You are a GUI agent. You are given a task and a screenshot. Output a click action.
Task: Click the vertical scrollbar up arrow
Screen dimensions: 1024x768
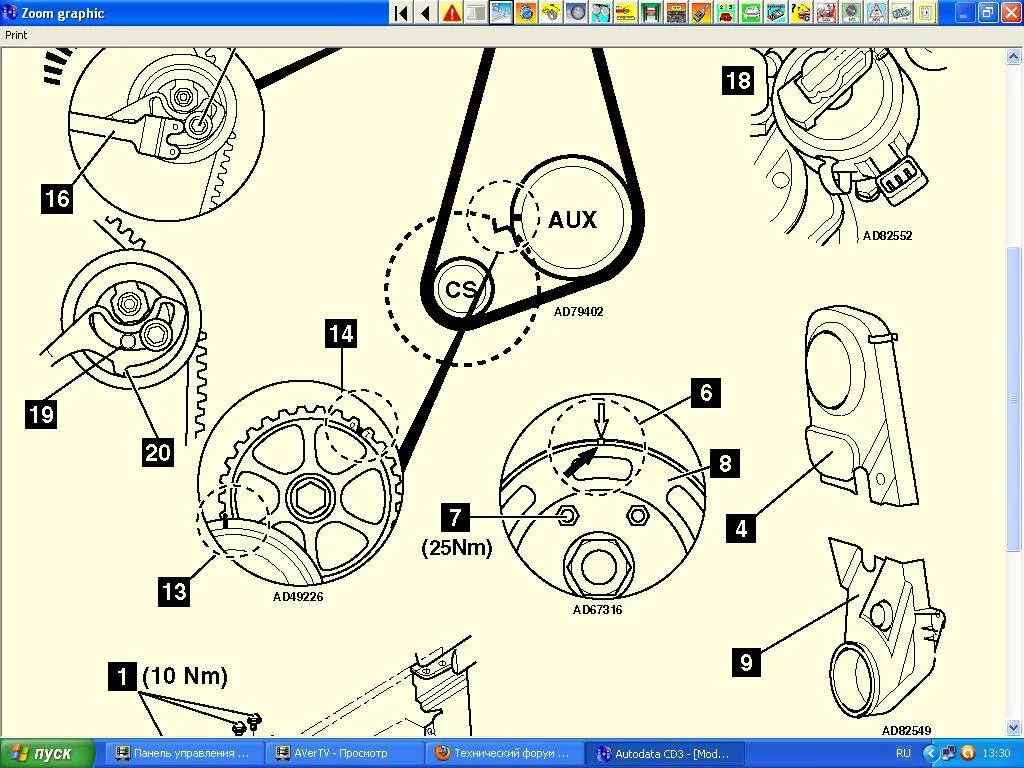point(1014,57)
